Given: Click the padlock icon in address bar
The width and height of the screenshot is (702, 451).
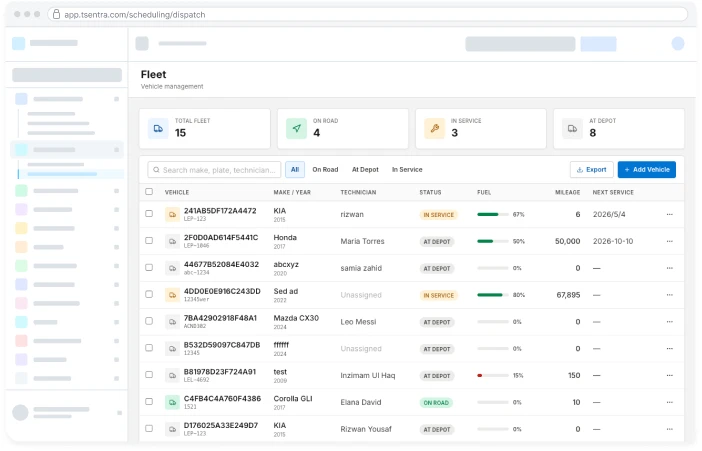Looking at the screenshot, I should coord(56,14).
